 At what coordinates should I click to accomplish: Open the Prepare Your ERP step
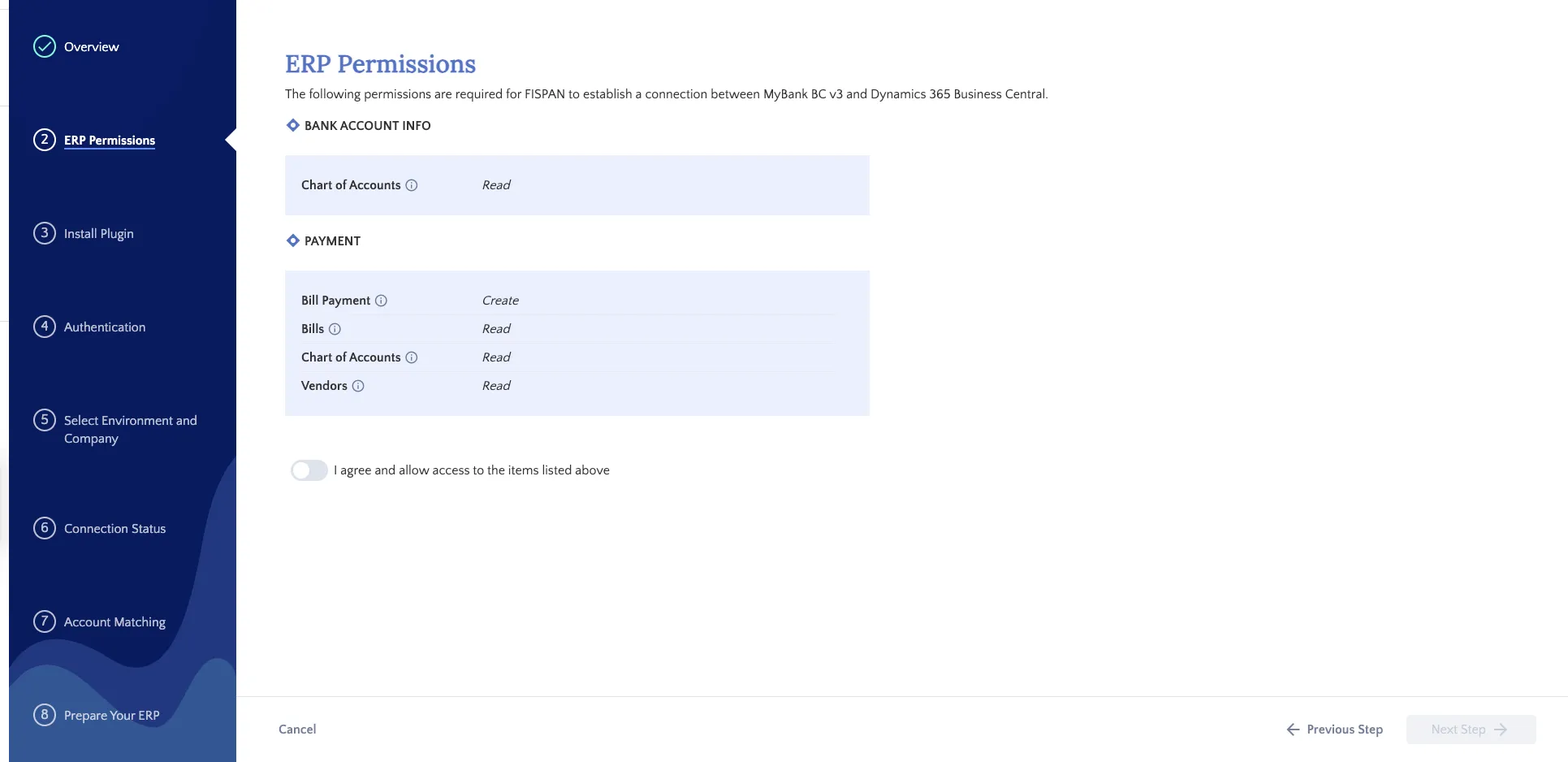(112, 716)
